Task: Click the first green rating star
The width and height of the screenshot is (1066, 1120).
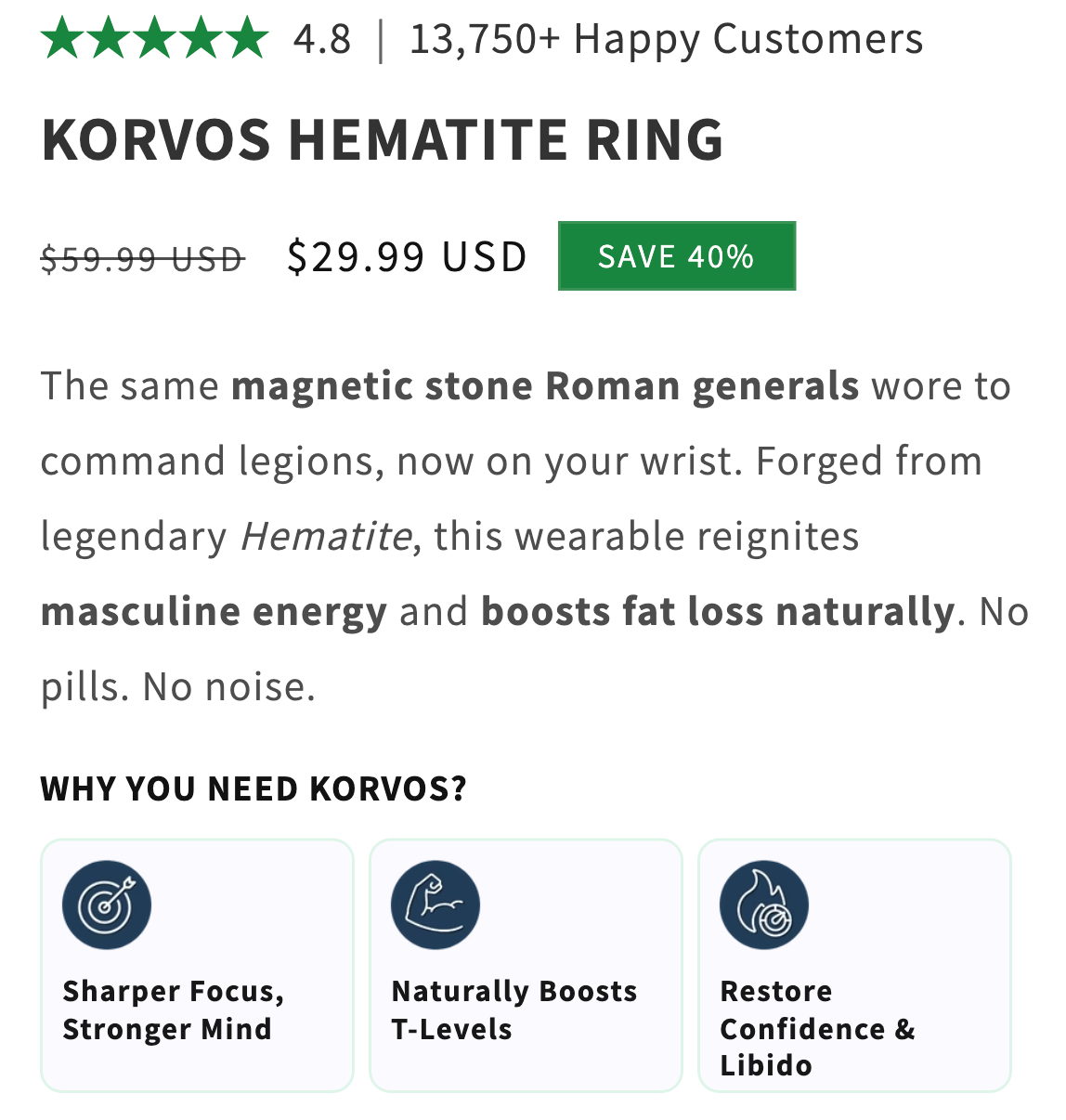Action: [x=62, y=39]
